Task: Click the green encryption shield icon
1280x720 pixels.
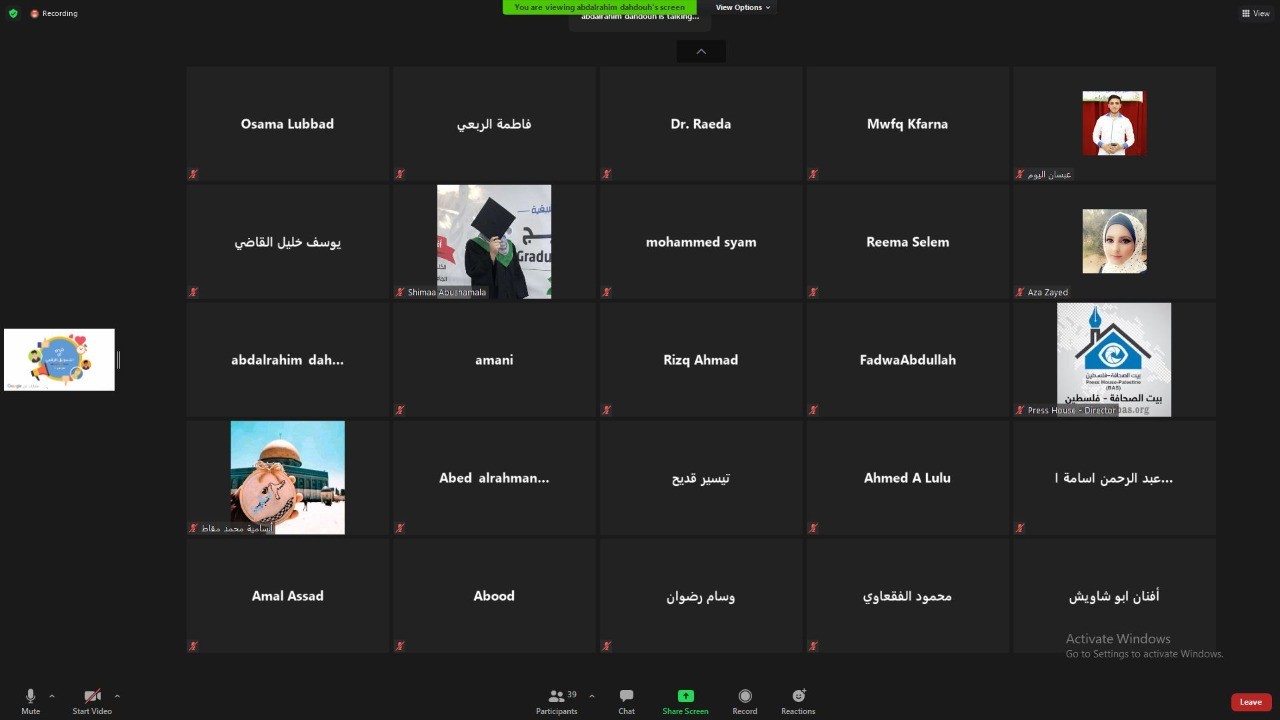Action: 13,13
